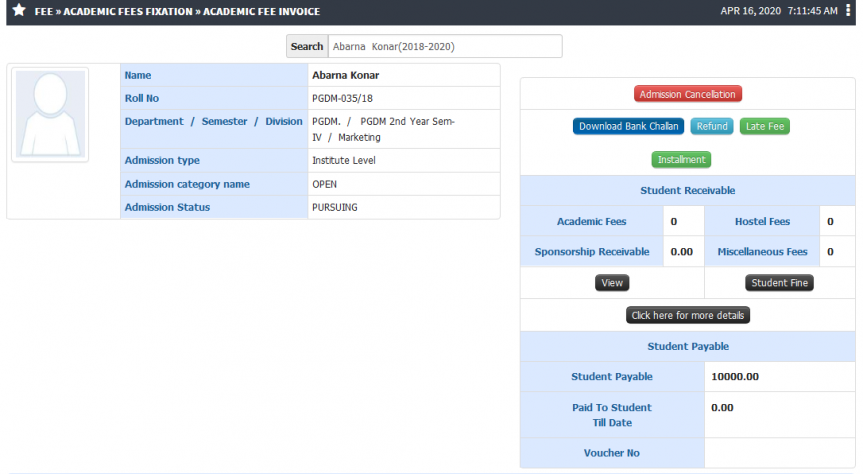Click the Hostel Fees label

click(762, 221)
